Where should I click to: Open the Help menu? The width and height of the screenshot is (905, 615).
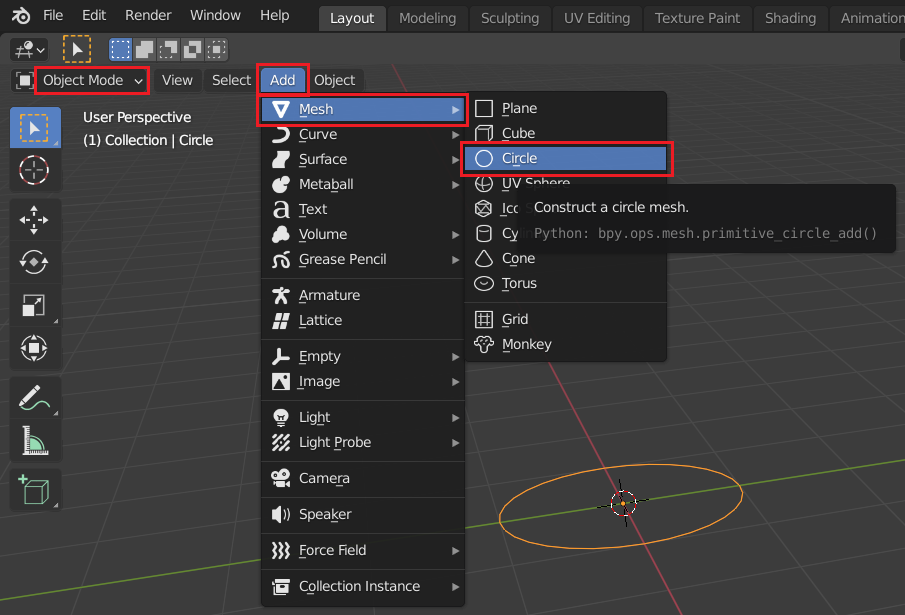pyautogui.click(x=275, y=15)
